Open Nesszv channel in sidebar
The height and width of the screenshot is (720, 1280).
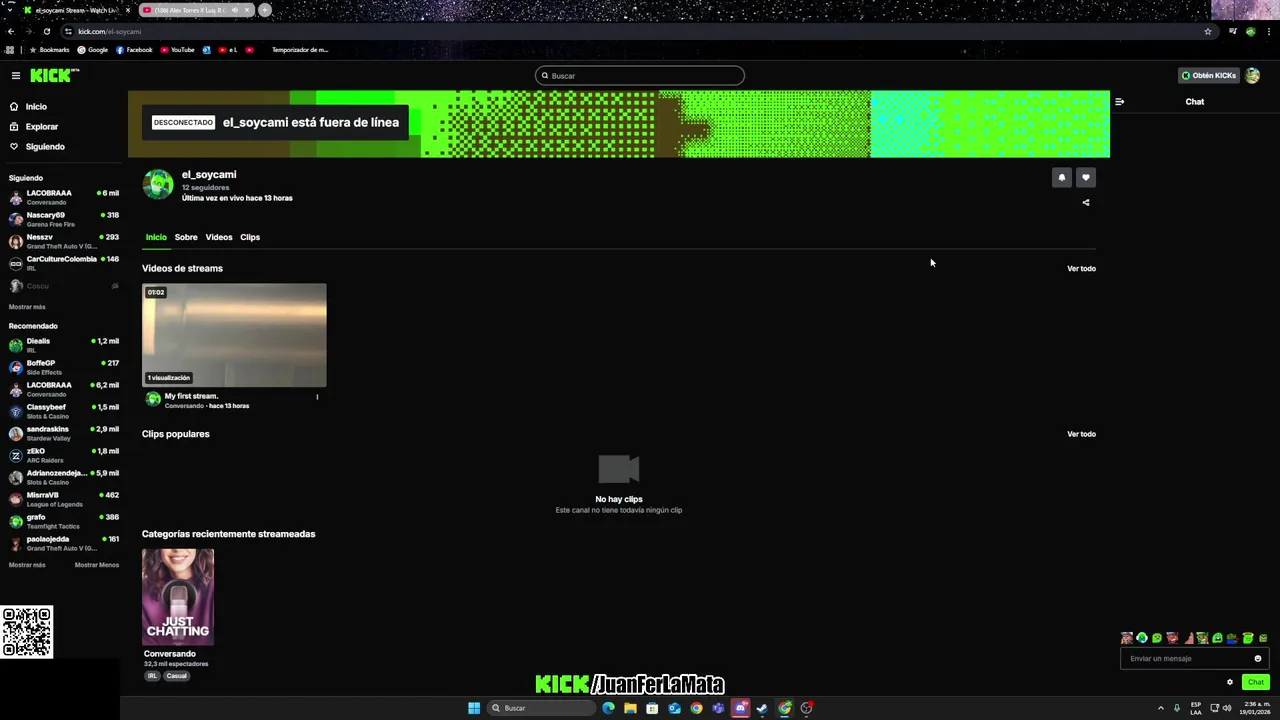click(64, 241)
